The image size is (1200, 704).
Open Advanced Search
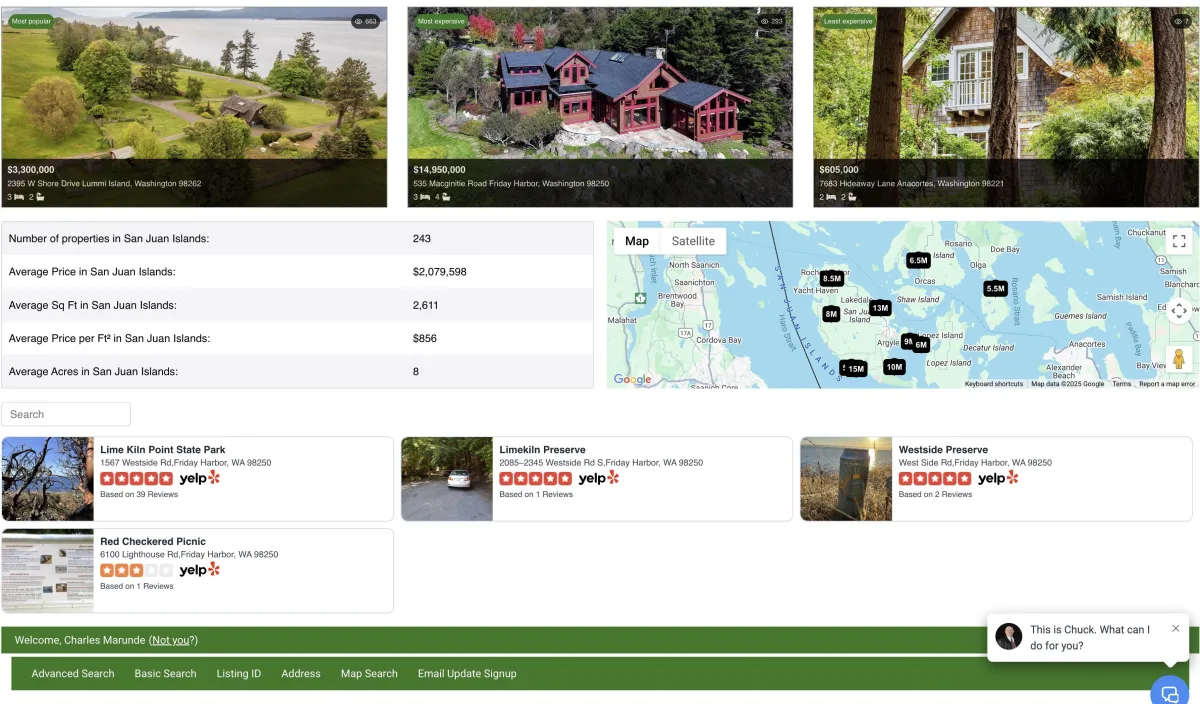click(x=73, y=674)
